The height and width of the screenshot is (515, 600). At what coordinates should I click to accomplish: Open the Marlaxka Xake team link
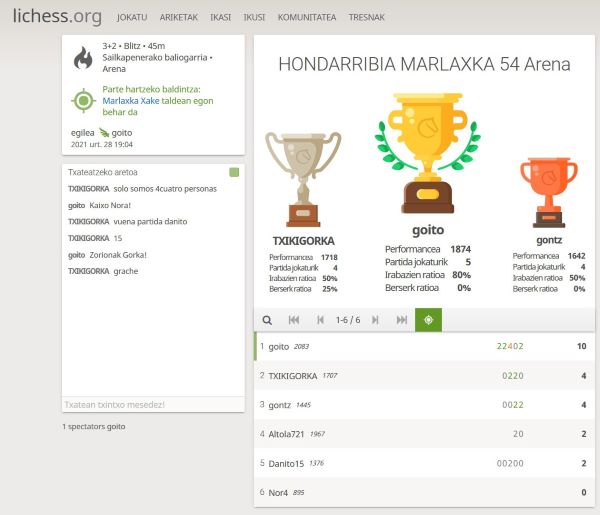click(x=130, y=101)
